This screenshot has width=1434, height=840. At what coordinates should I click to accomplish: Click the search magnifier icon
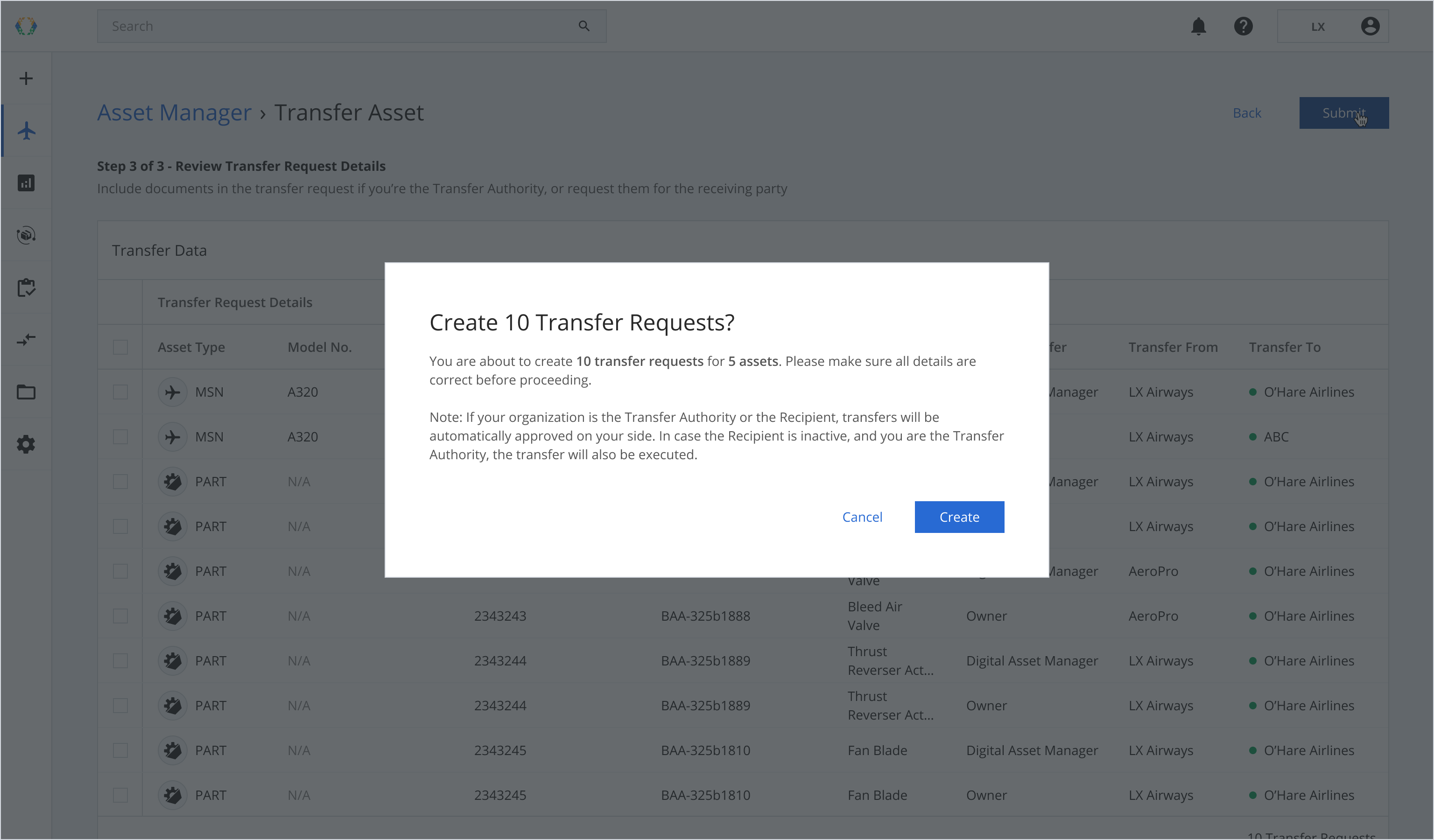[x=583, y=26]
